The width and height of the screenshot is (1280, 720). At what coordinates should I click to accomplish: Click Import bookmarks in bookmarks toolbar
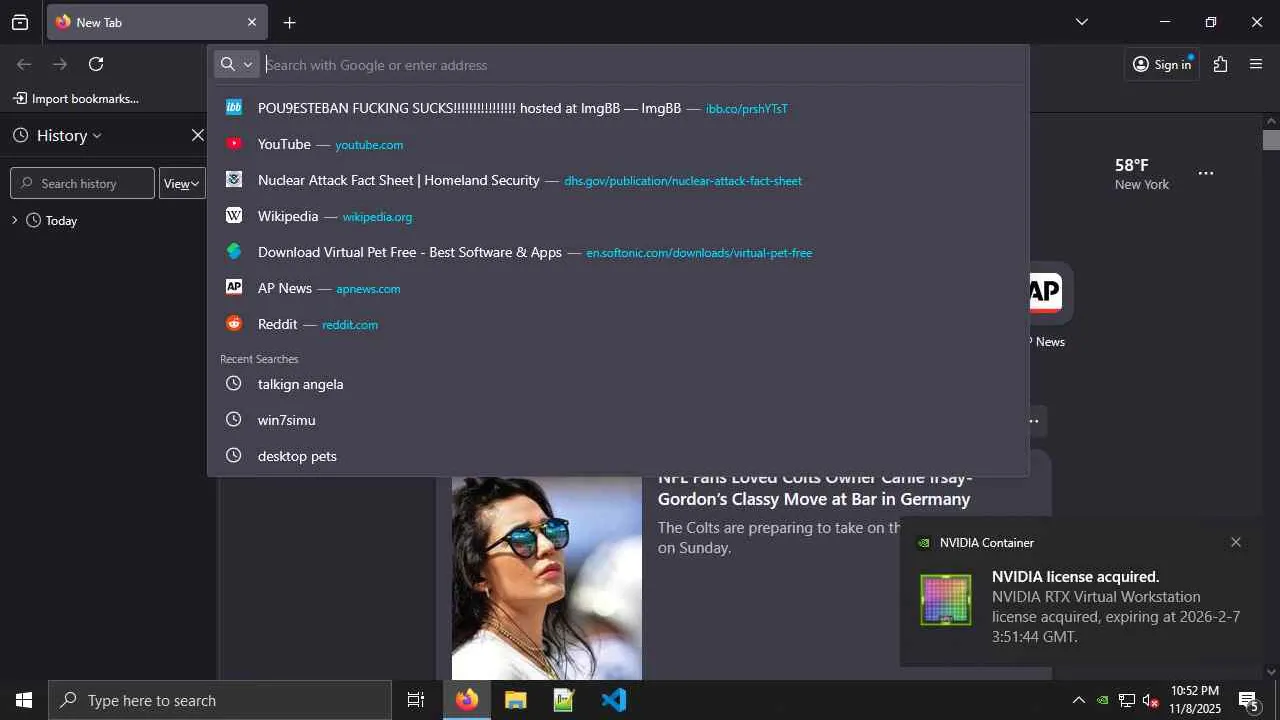[x=76, y=98]
